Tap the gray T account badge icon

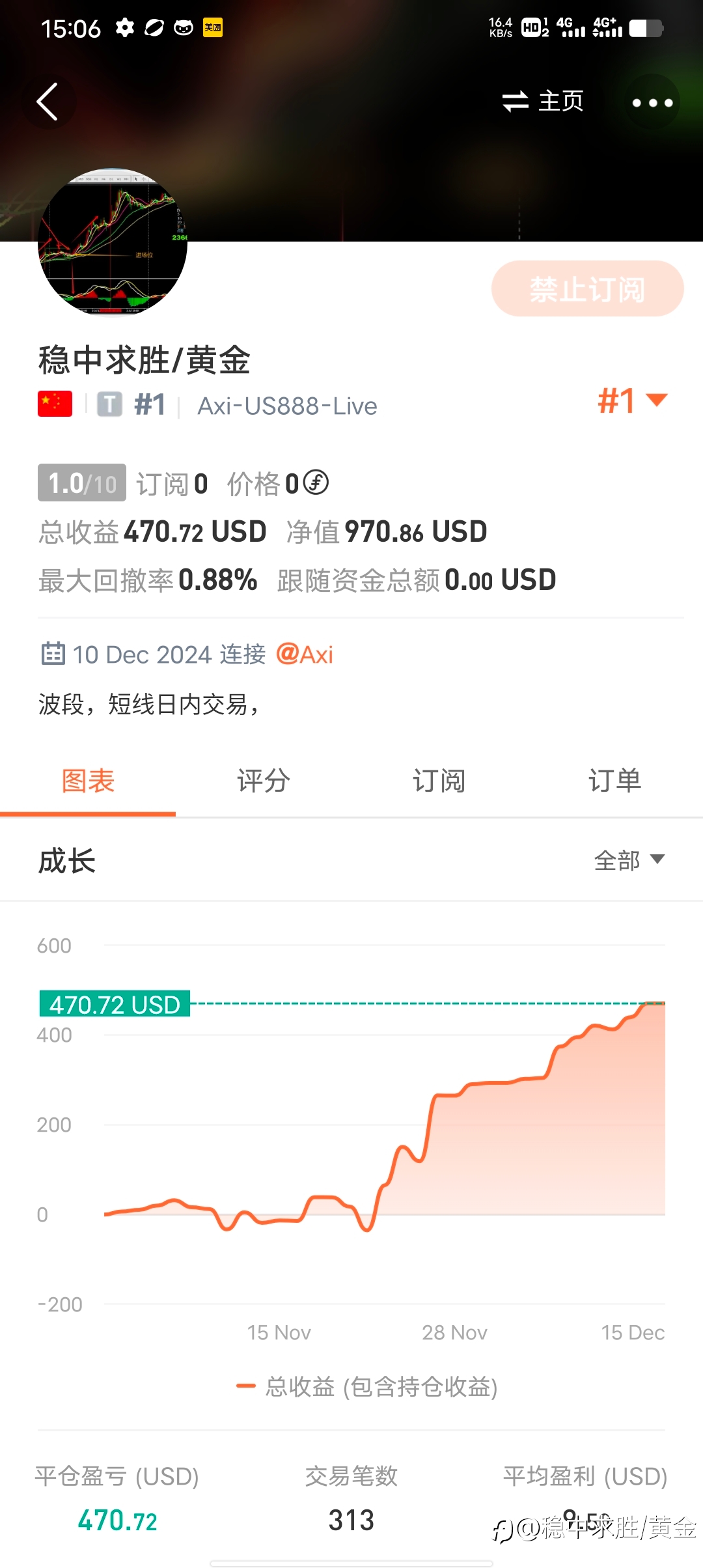point(109,404)
